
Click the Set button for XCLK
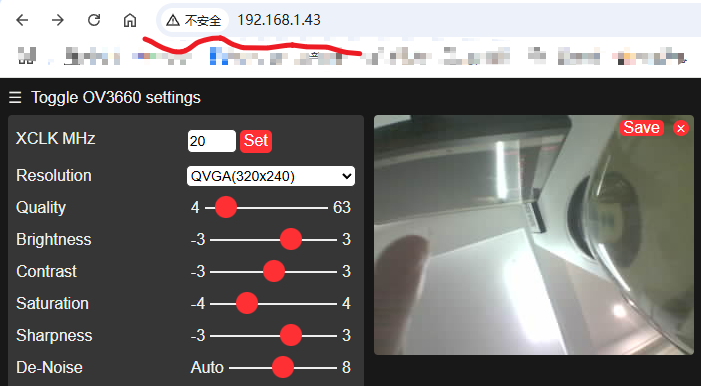256,141
